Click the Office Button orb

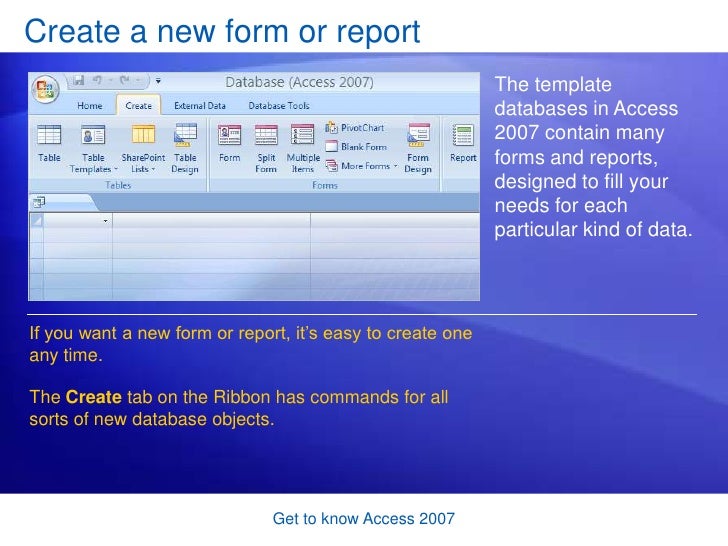pos(45,89)
